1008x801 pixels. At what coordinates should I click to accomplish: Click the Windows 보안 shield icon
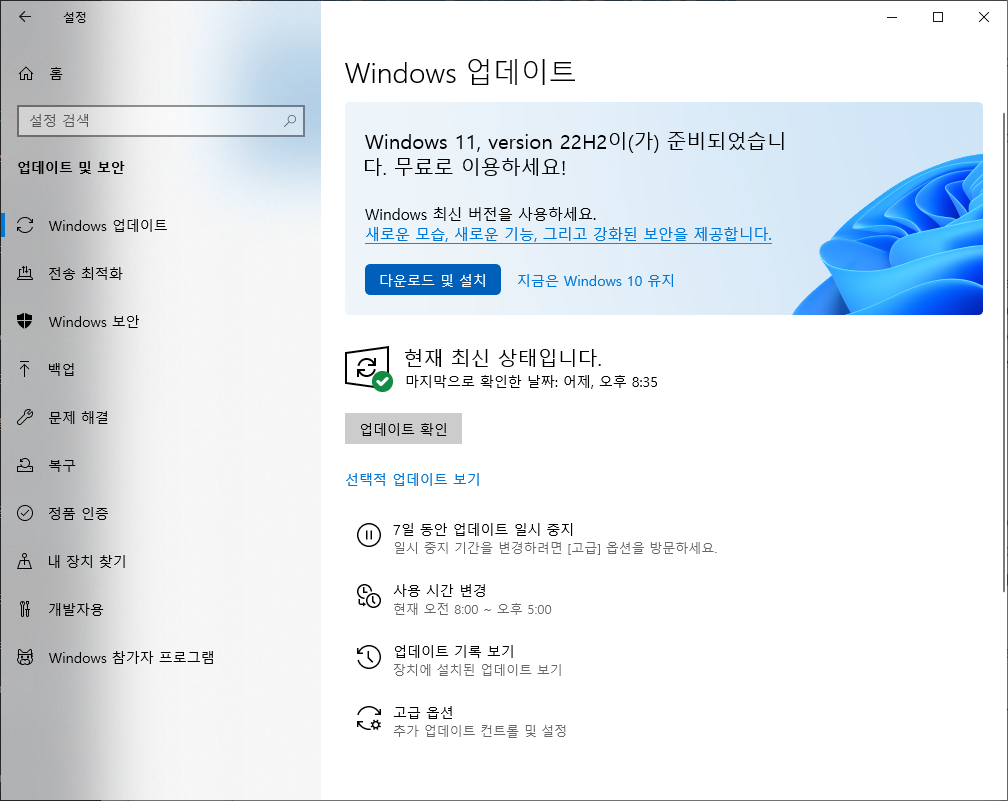coord(25,321)
